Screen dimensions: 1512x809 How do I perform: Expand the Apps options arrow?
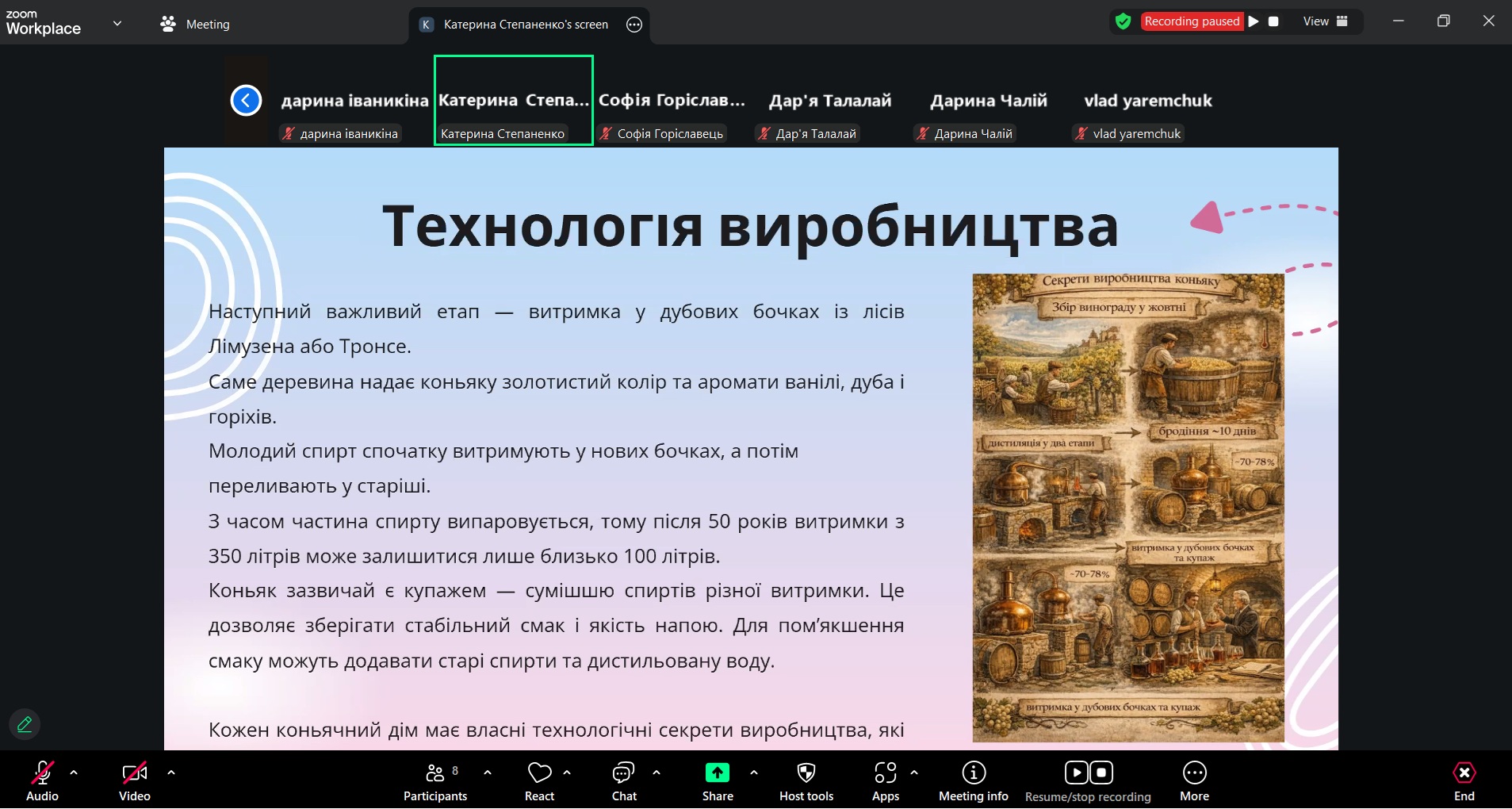coord(914,772)
